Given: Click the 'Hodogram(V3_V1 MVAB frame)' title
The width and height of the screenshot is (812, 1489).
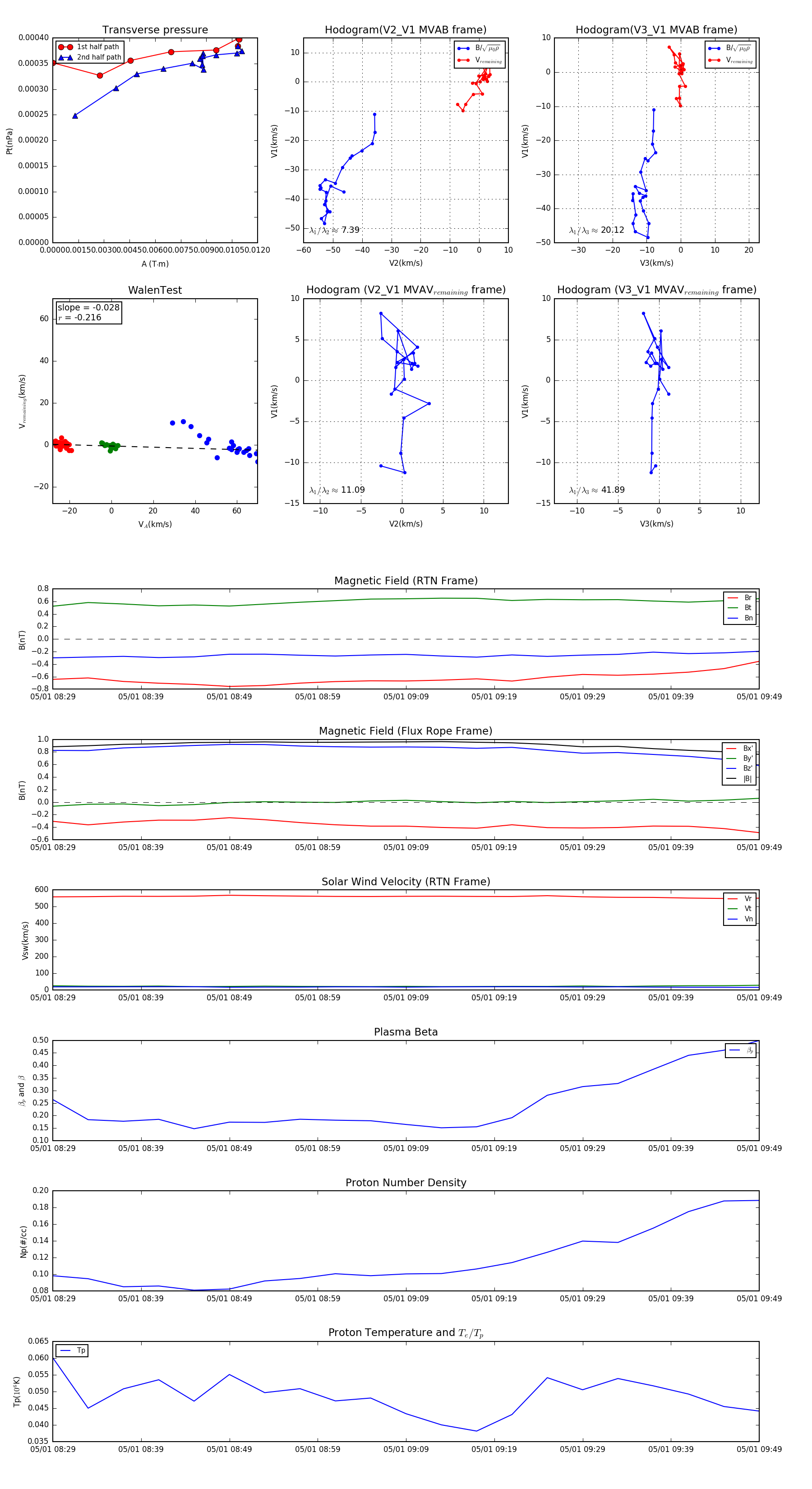Looking at the screenshot, I should [x=656, y=30].
